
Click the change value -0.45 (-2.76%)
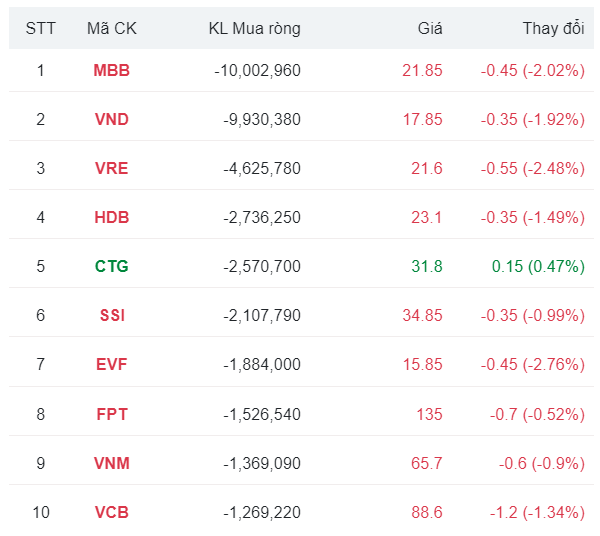(533, 365)
